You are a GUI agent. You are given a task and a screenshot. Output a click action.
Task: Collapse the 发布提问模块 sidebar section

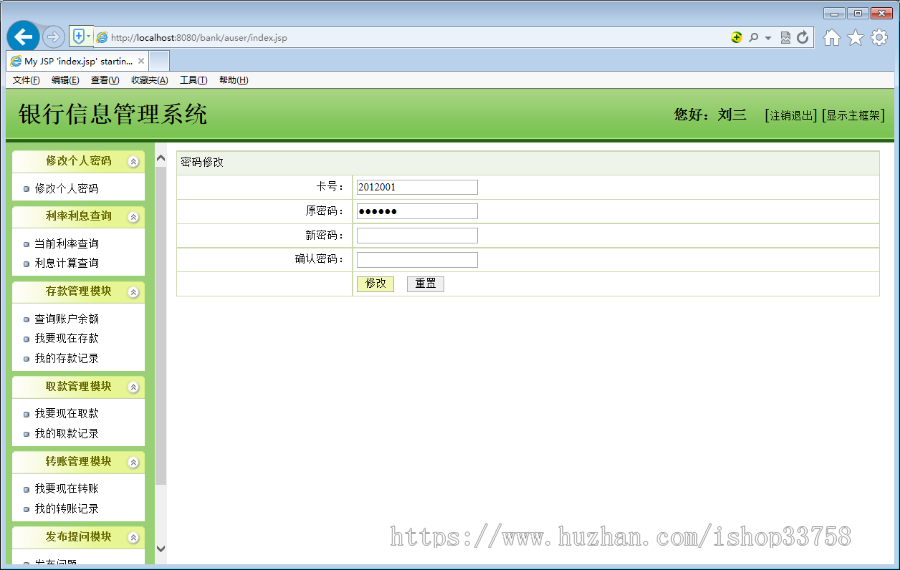click(133, 538)
